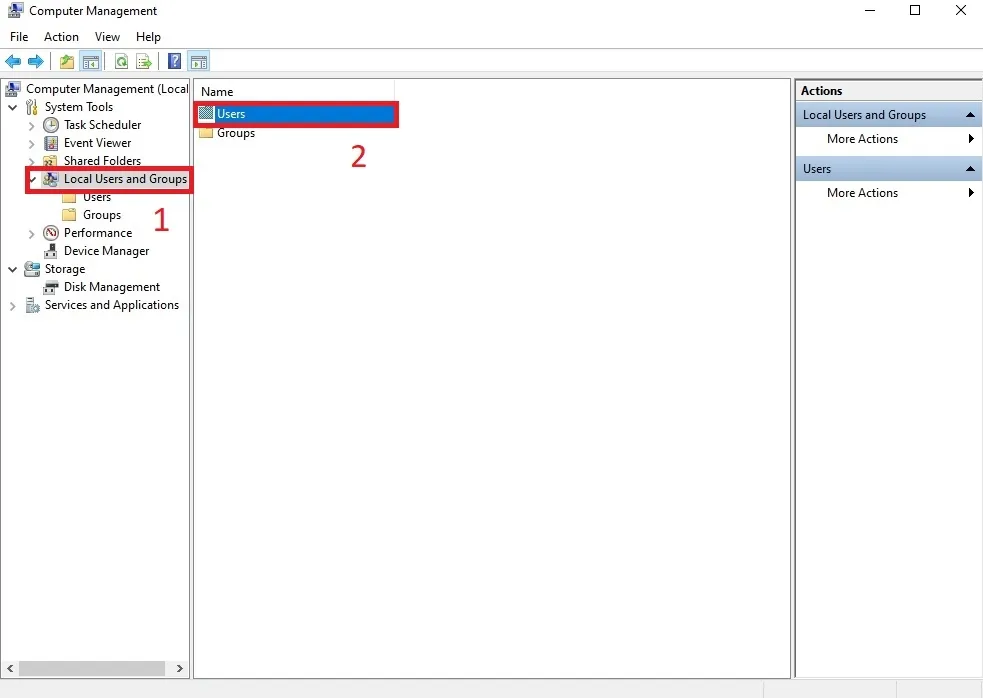Open Help using the question mark icon
The width and height of the screenshot is (983, 698).
pos(175,62)
